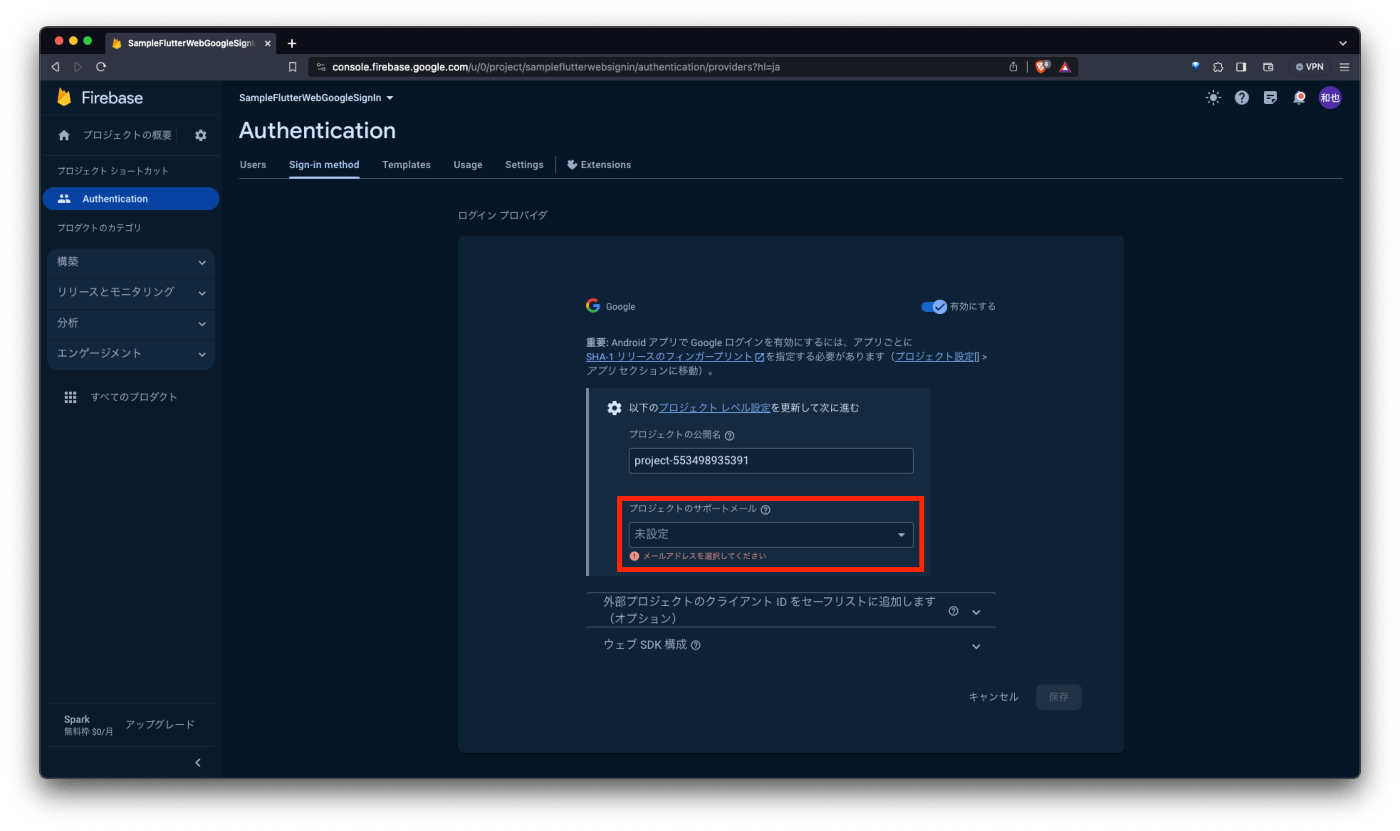Image resolution: width=1400 pixels, height=831 pixels.
Task: Click the help icon beside プロジェクトの公開名
Action: pos(729,435)
